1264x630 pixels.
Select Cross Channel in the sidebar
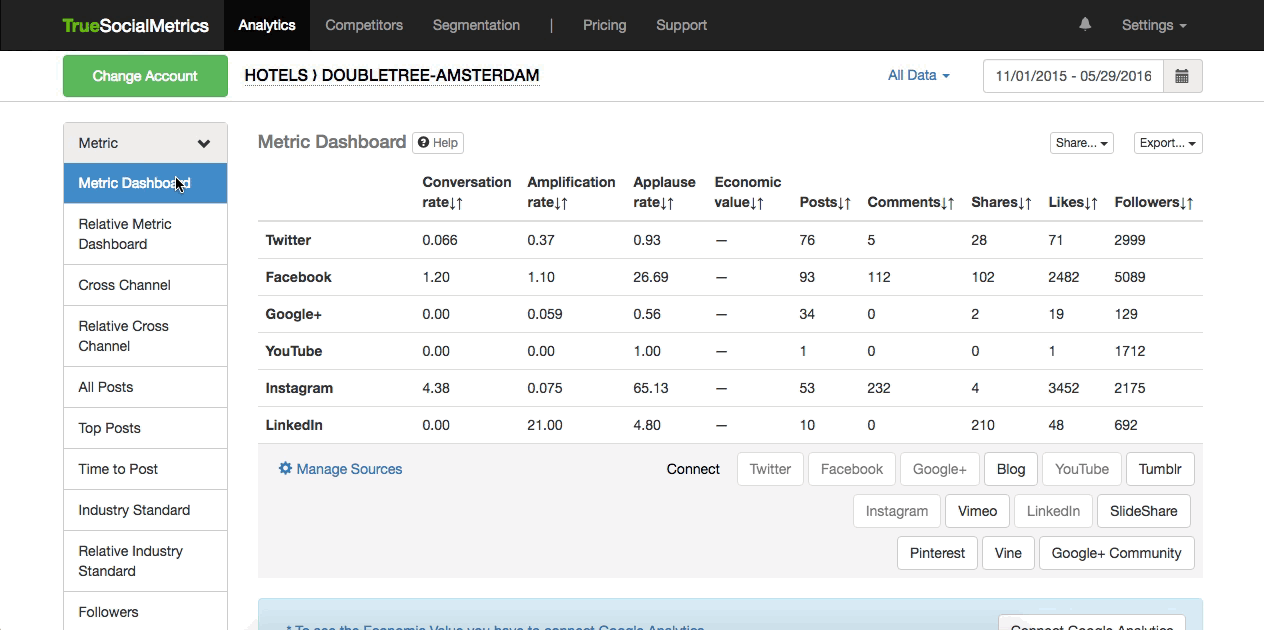pos(125,285)
